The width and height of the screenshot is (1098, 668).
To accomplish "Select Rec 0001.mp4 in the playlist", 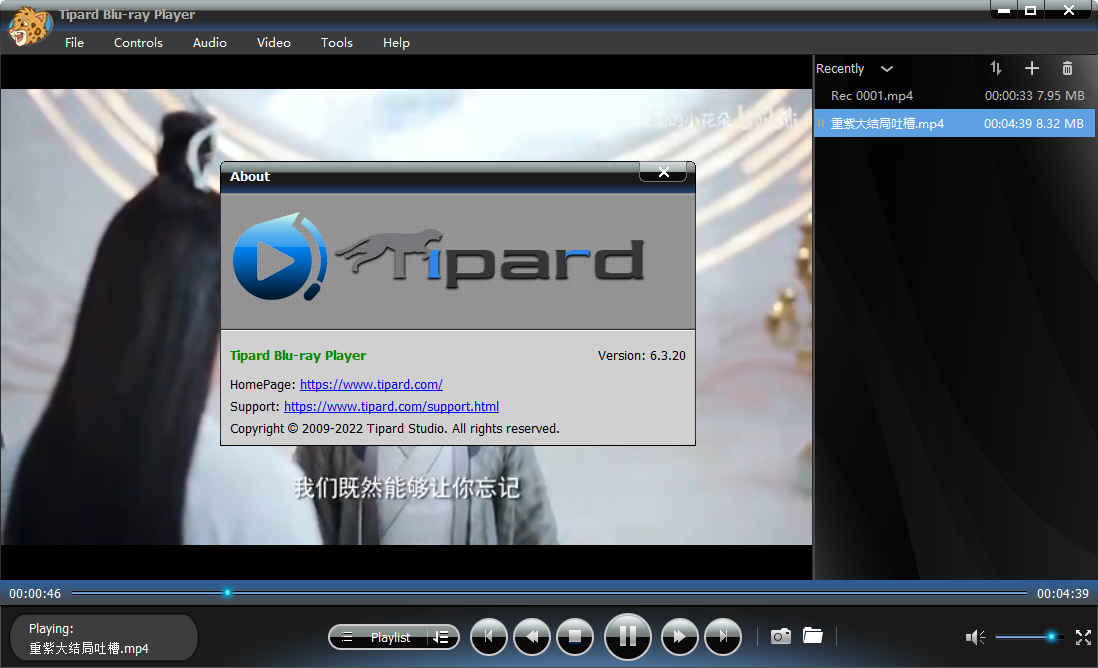I will tap(954, 95).
